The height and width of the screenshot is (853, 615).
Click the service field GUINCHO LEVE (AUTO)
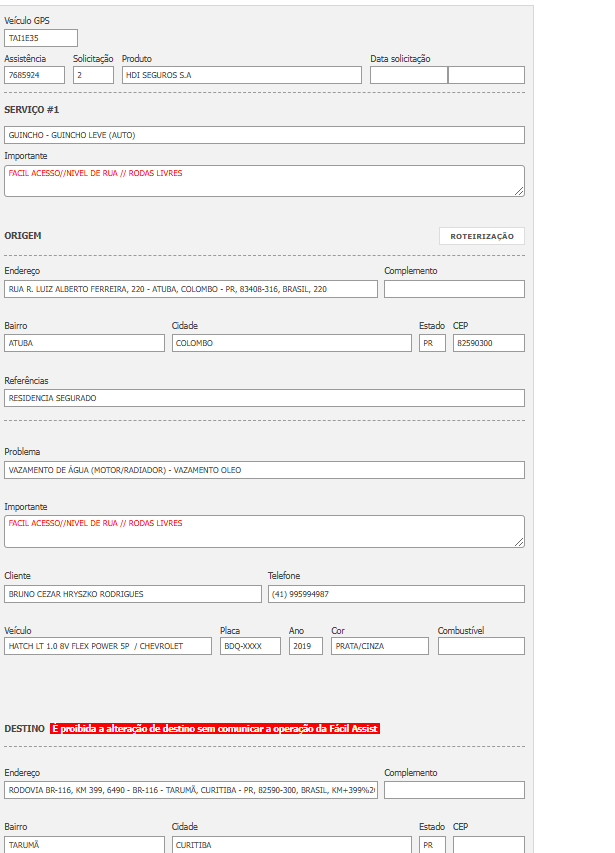tap(264, 135)
